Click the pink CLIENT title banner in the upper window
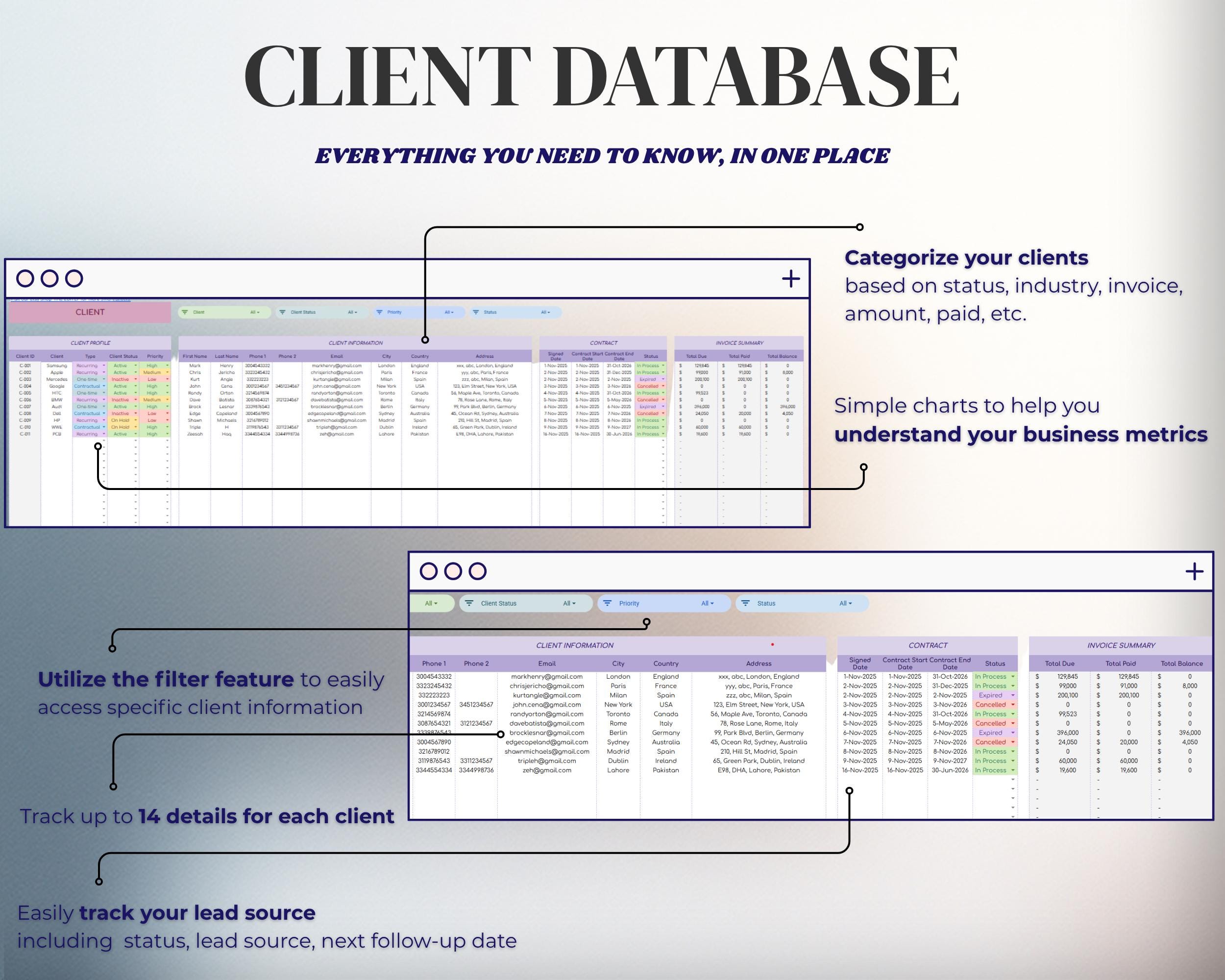The height and width of the screenshot is (980, 1225). click(90, 312)
